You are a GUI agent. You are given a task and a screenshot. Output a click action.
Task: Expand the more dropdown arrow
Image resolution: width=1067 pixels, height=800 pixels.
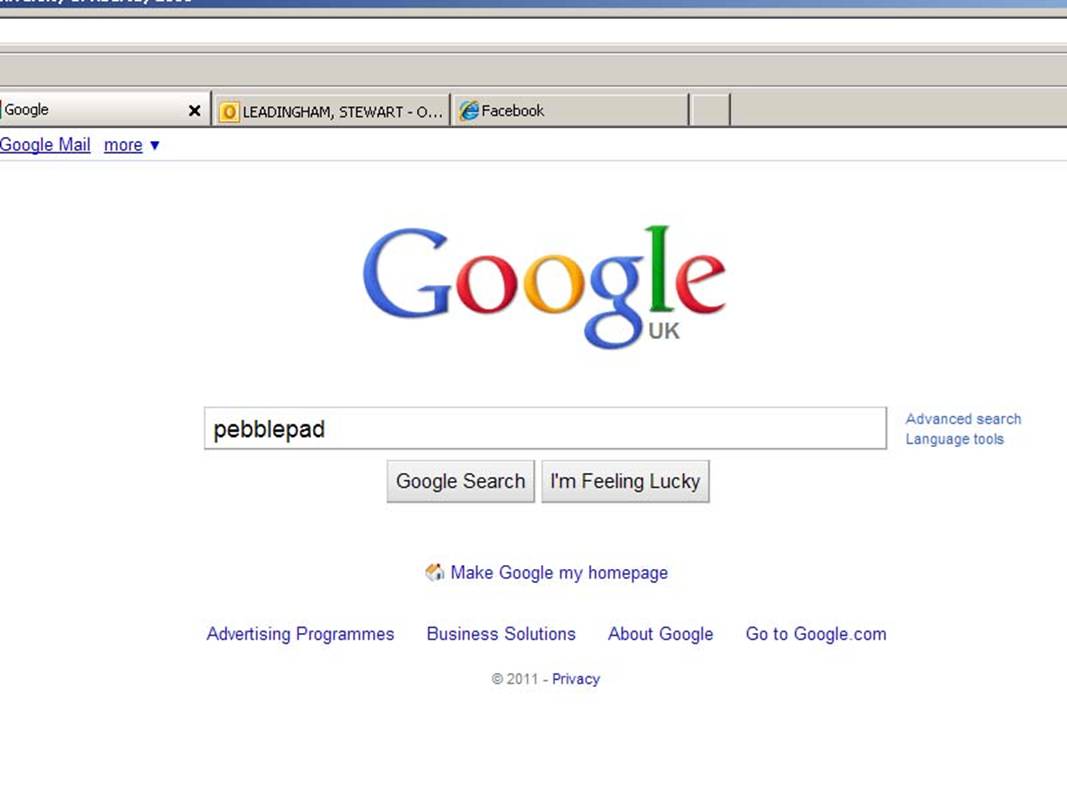pos(154,145)
